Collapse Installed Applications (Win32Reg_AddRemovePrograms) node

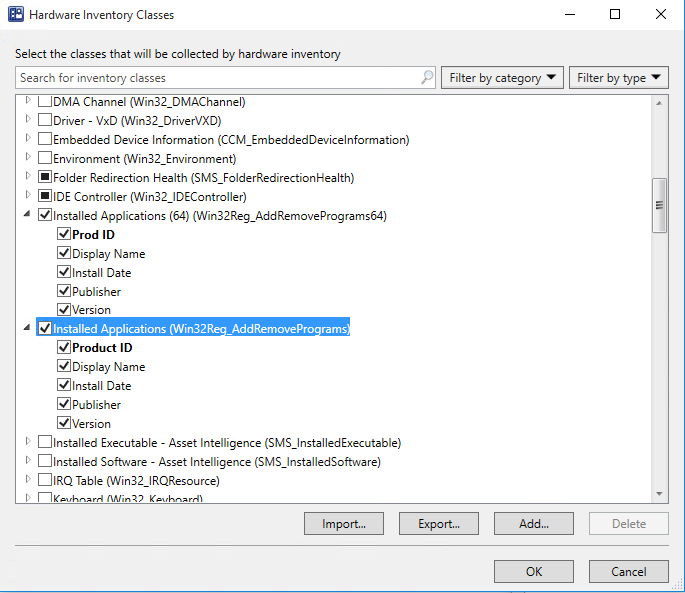[27, 327]
